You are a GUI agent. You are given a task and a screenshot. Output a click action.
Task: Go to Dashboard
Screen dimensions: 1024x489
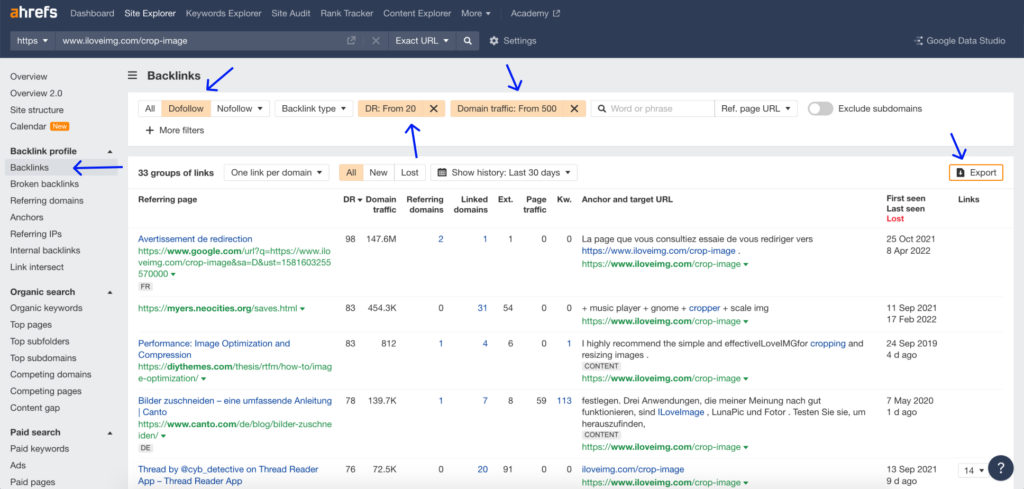(92, 13)
